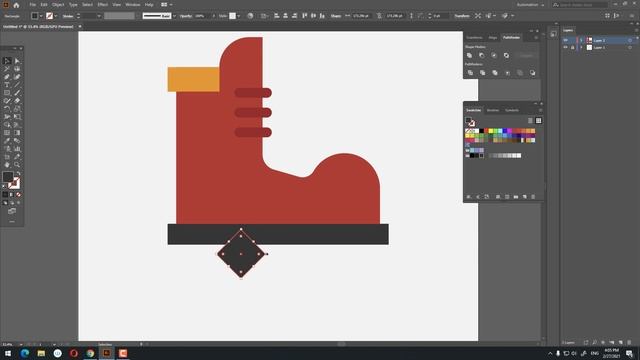
Task: Switch to the Symbols tab
Action: [512, 110]
